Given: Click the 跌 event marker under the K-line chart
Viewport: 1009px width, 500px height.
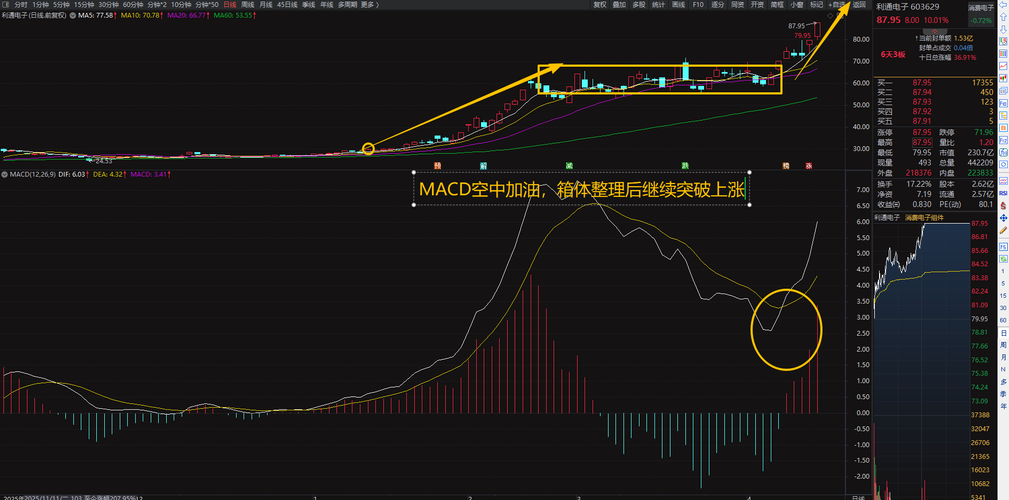Looking at the screenshot, I should (686, 165).
